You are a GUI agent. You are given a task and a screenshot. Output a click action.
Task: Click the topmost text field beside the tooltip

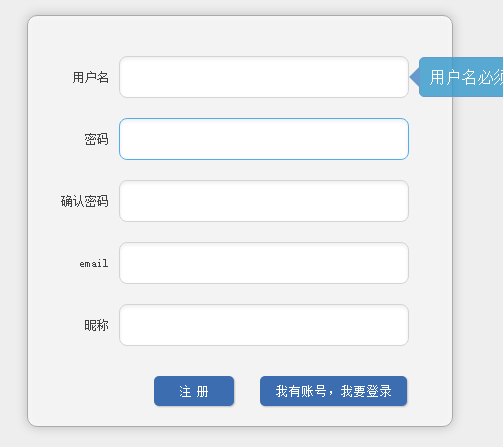(264, 77)
